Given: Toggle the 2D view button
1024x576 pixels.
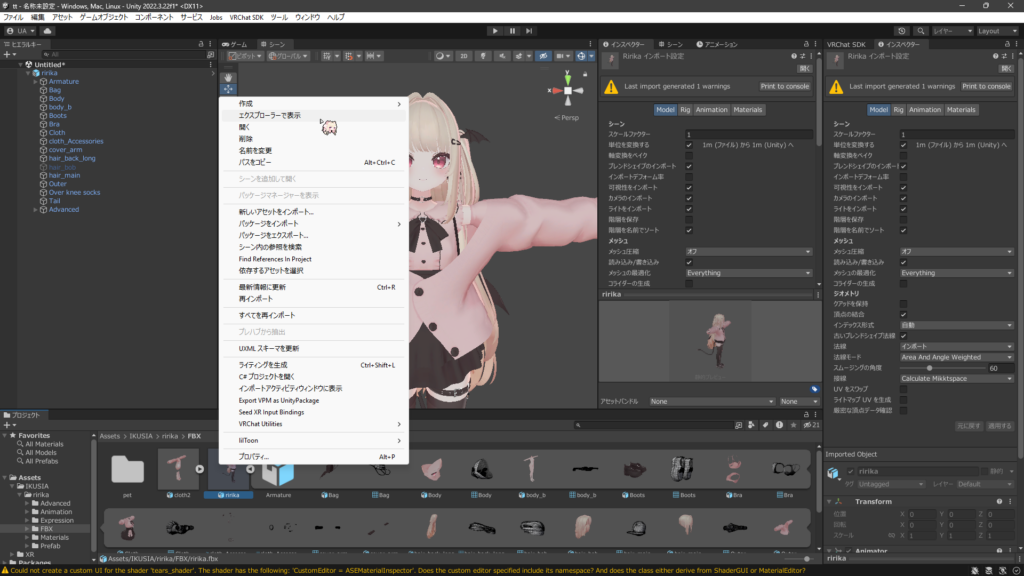Looking at the screenshot, I should (x=464, y=56).
